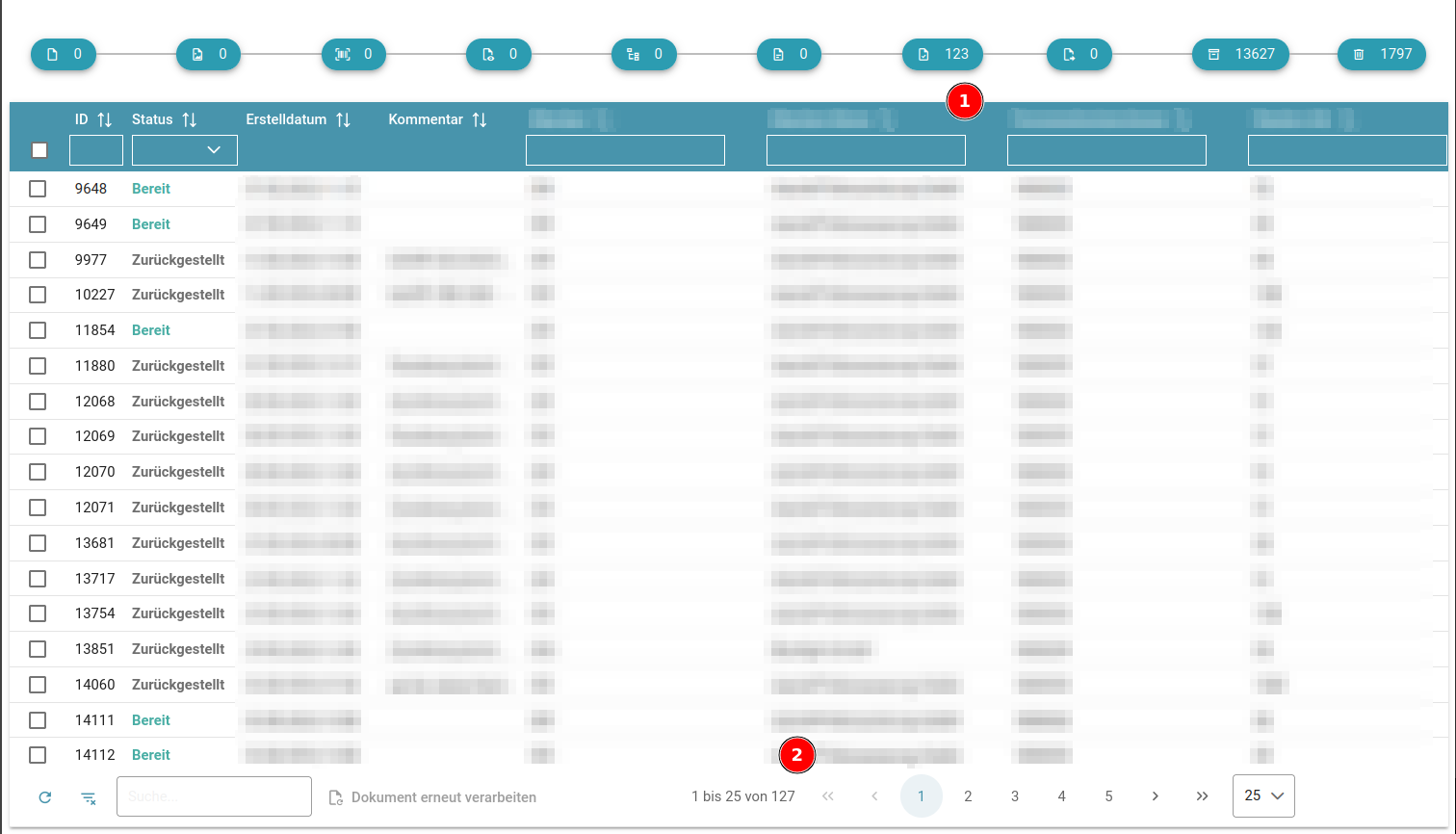
Task: Select the pipeline stage with 123 documents
Action: point(942,54)
